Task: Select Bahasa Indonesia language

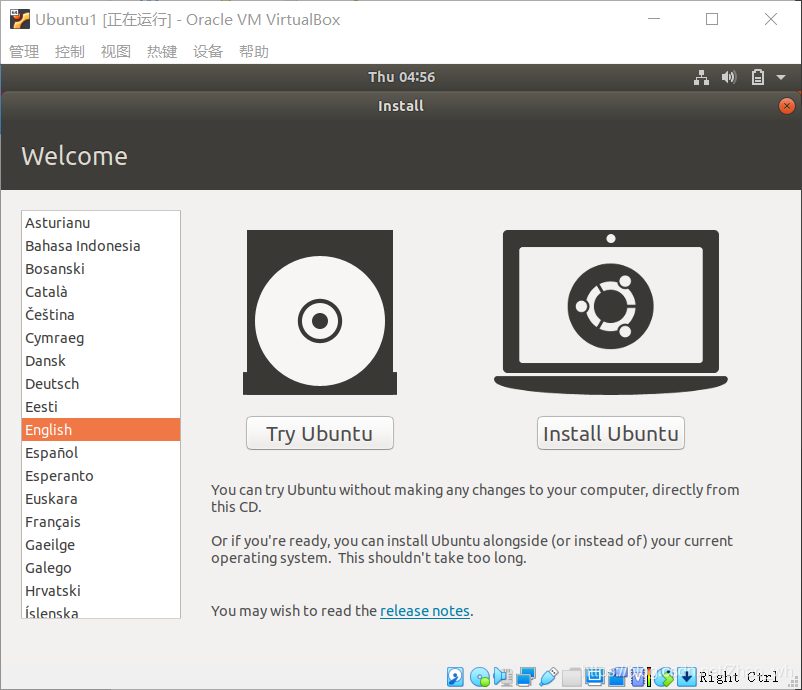Action: 101,246
